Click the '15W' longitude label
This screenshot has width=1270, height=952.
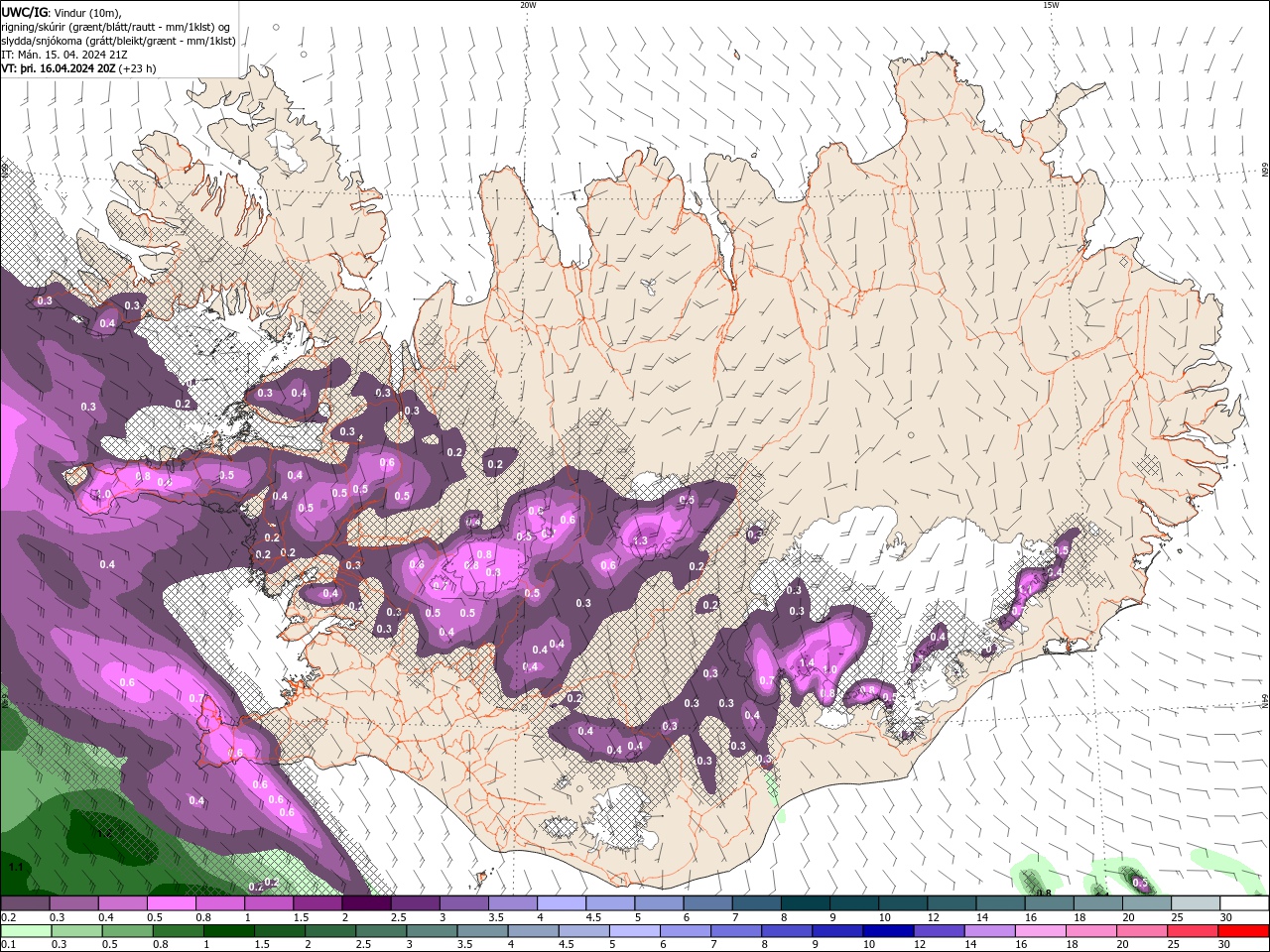(x=1051, y=5)
